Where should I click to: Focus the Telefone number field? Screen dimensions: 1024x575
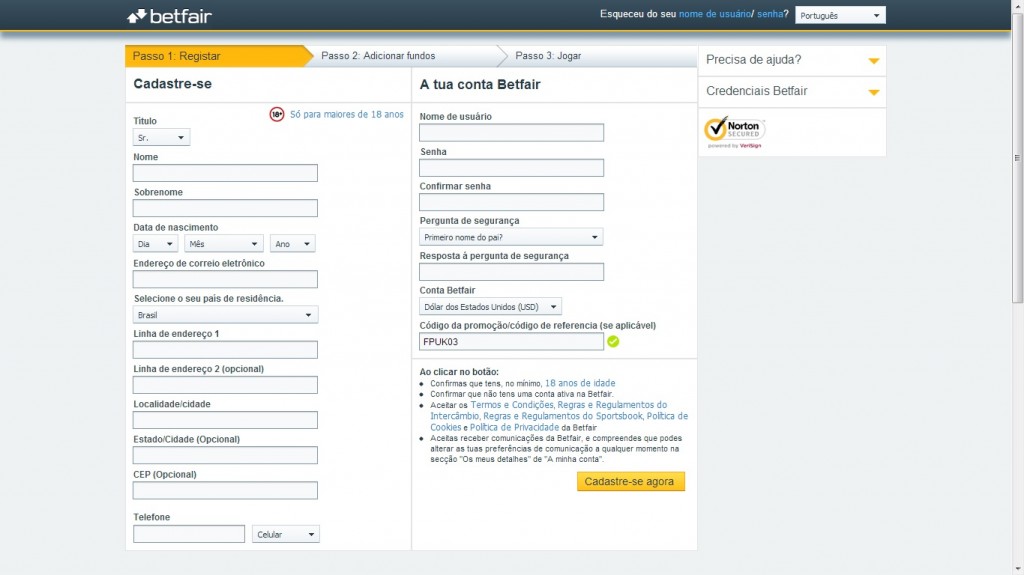tap(189, 534)
